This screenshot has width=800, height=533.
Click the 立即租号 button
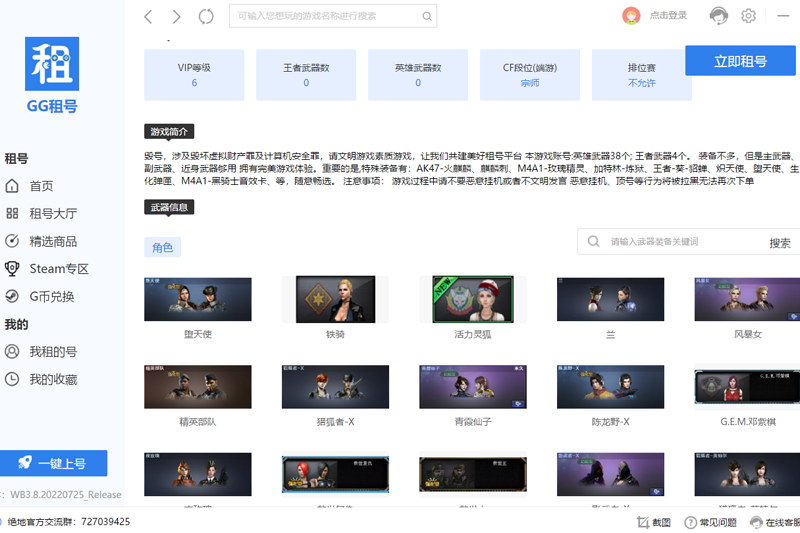[x=740, y=61]
